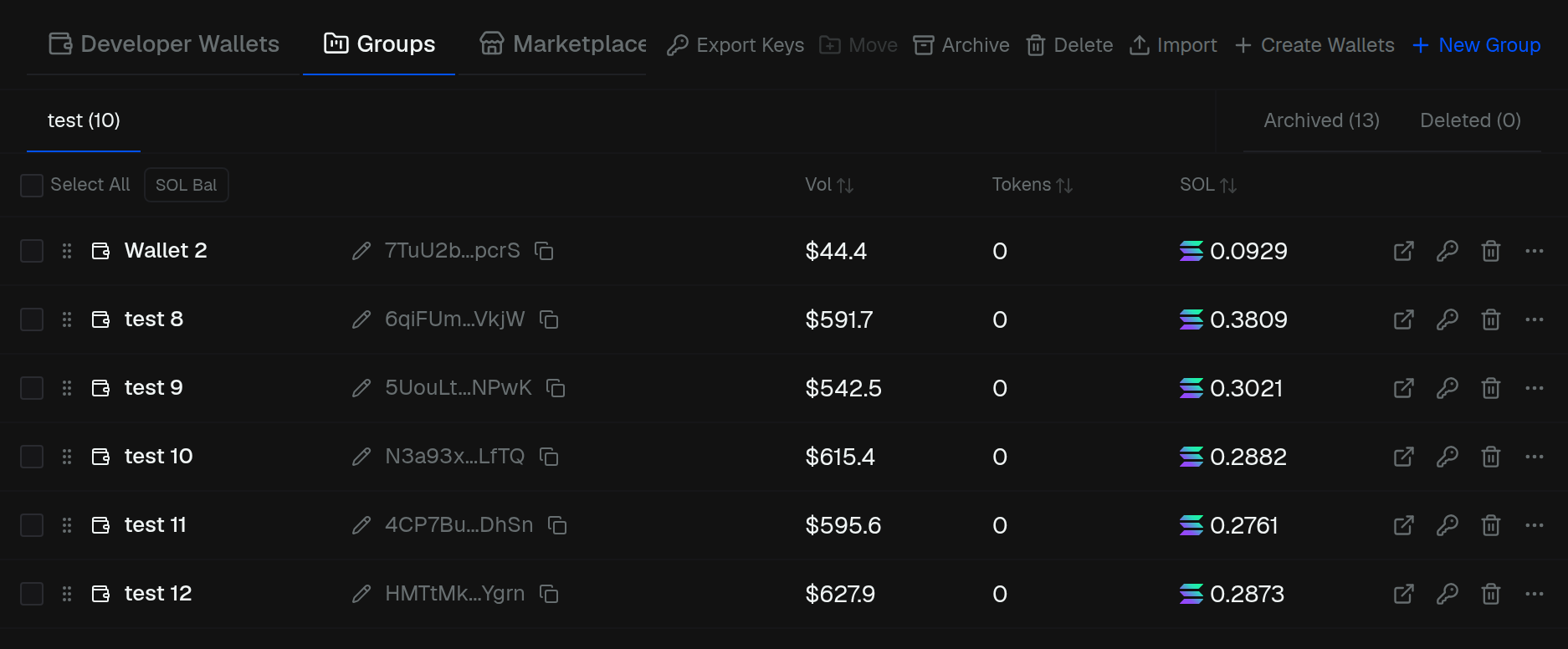The width and height of the screenshot is (1568, 649).
Task: Rename test 8 with the pencil icon
Action: pyautogui.click(x=361, y=319)
